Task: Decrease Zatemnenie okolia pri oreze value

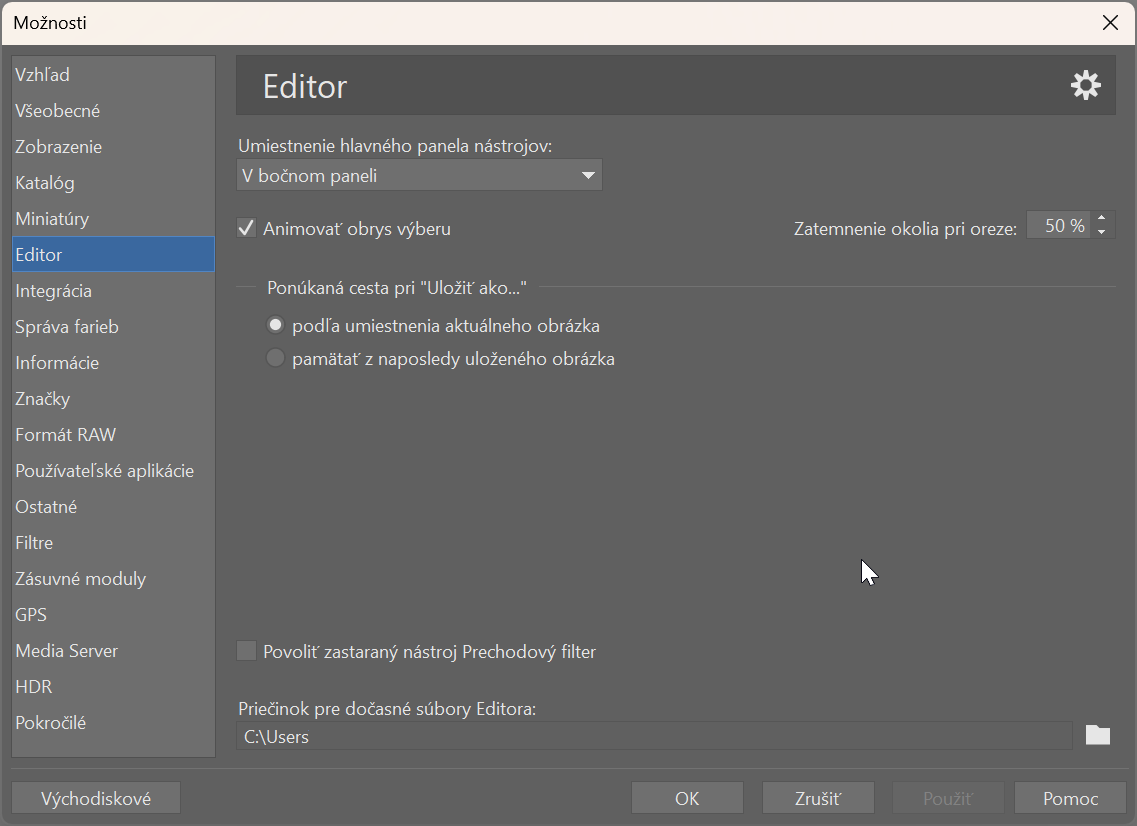Action: pos(1101,232)
